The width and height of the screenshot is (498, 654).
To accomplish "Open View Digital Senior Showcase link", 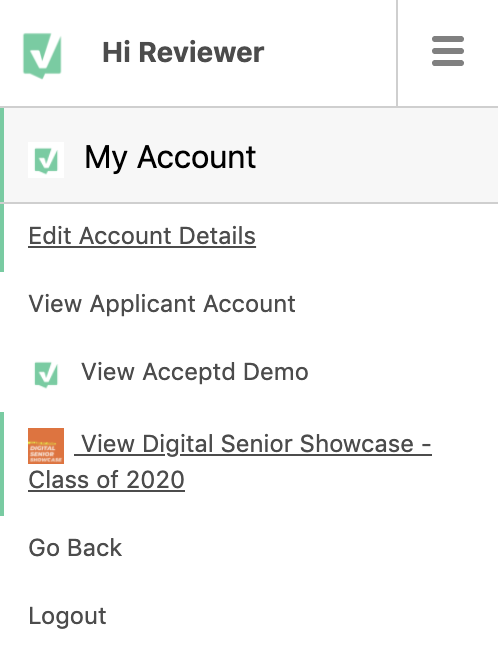I will point(230,461).
